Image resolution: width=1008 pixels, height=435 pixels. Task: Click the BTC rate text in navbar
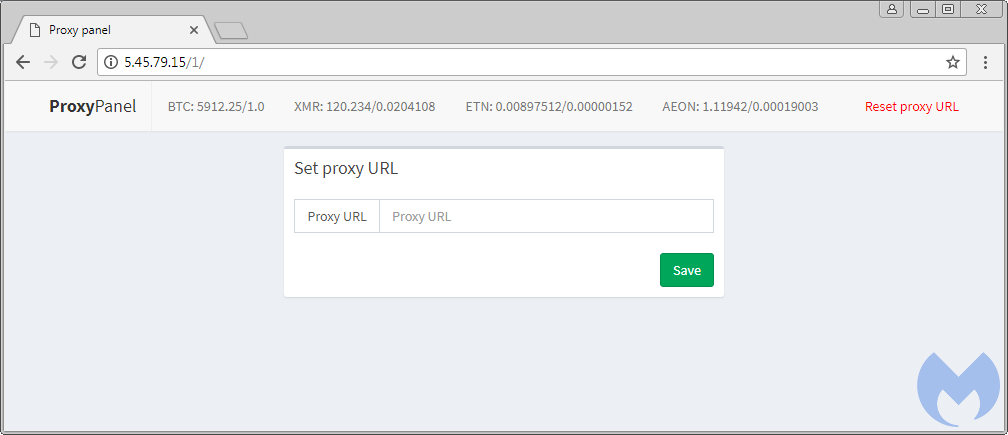[216, 106]
